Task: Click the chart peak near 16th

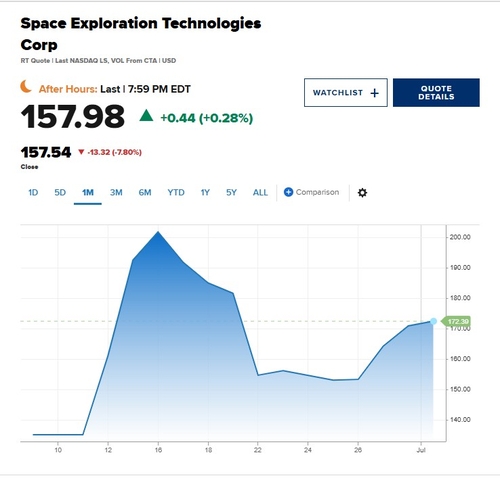Action: [x=158, y=232]
